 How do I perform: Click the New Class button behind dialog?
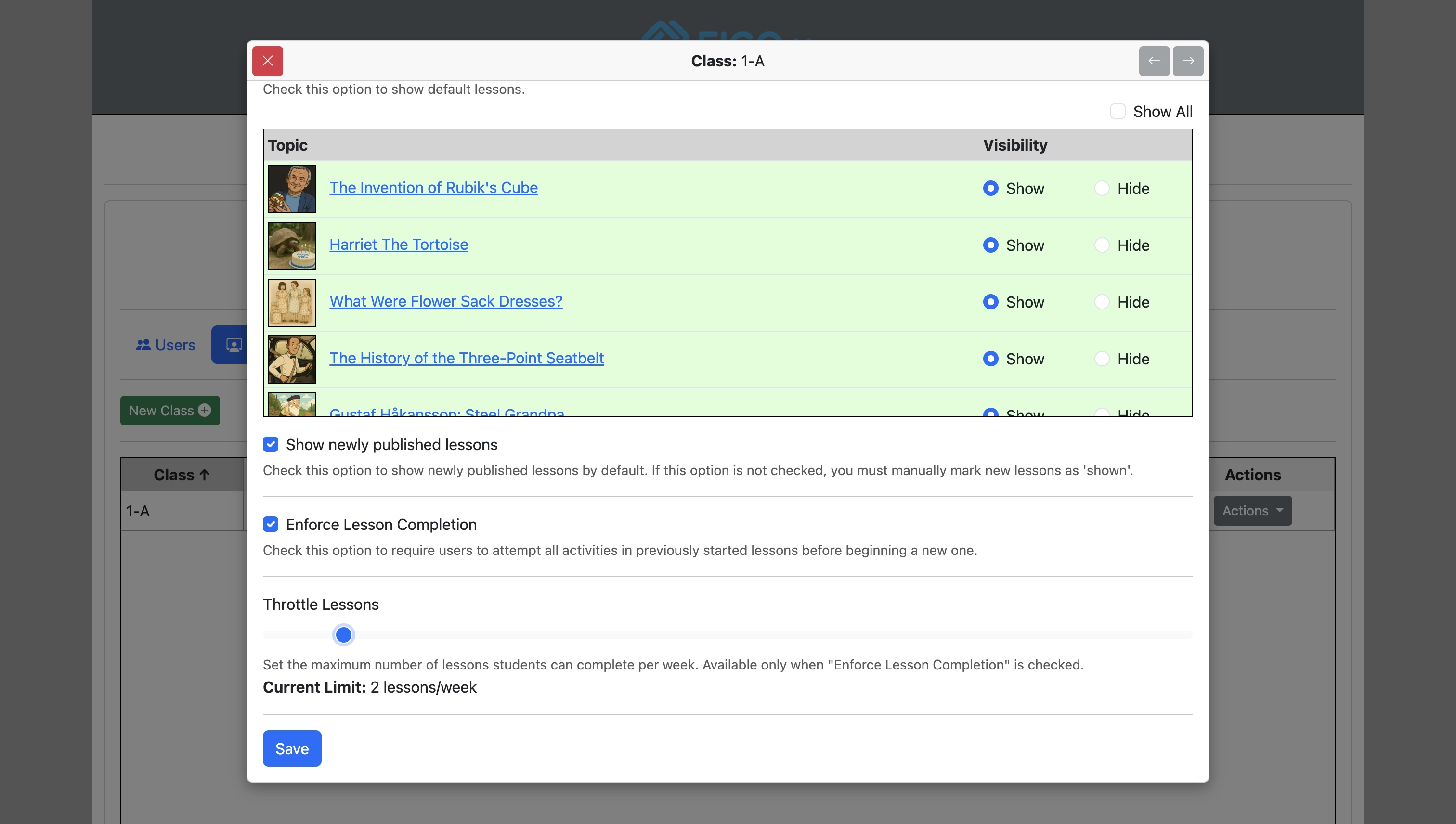tap(170, 410)
